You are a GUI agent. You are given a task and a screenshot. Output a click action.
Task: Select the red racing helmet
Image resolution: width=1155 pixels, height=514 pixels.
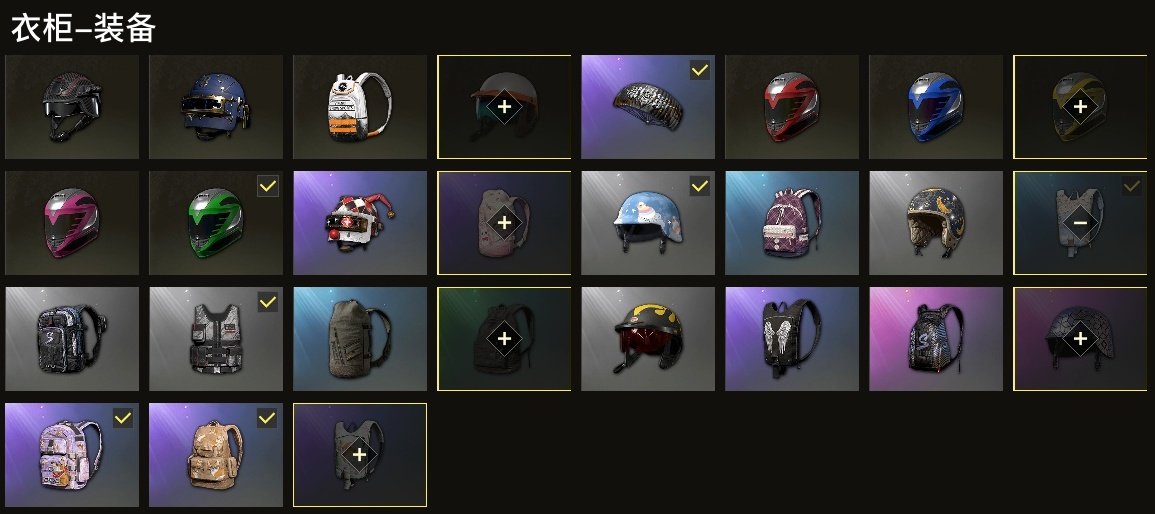pyautogui.click(x=792, y=107)
